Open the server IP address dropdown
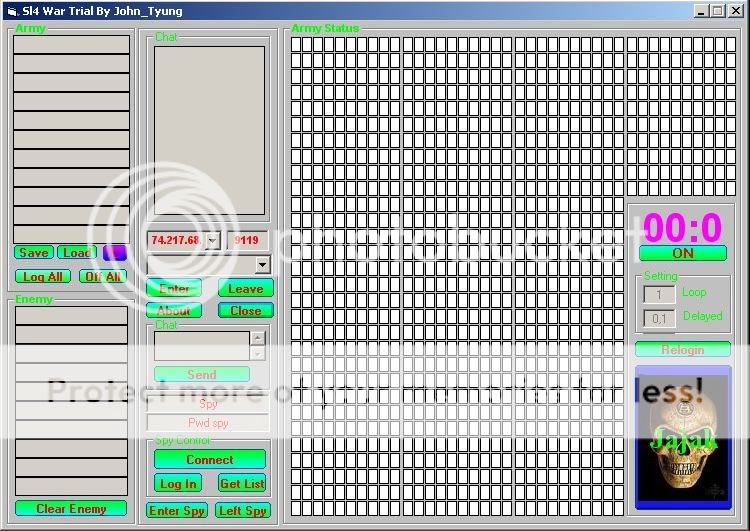Screen dimensions: 750x531 (212, 240)
